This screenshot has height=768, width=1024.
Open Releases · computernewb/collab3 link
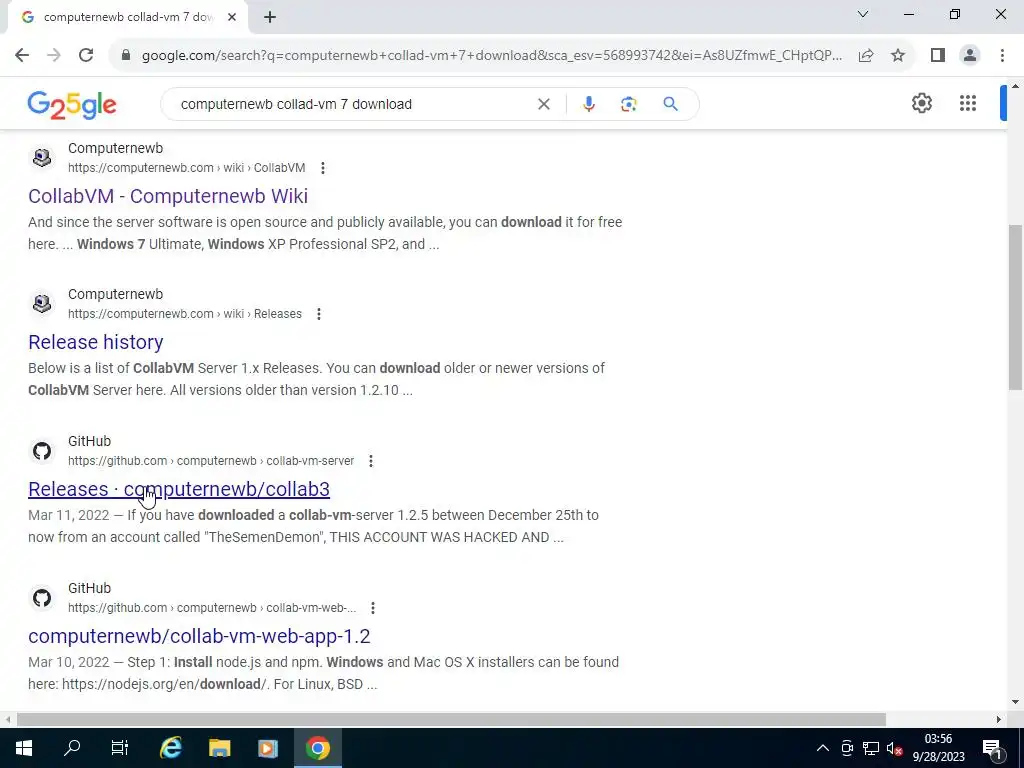tap(179, 489)
